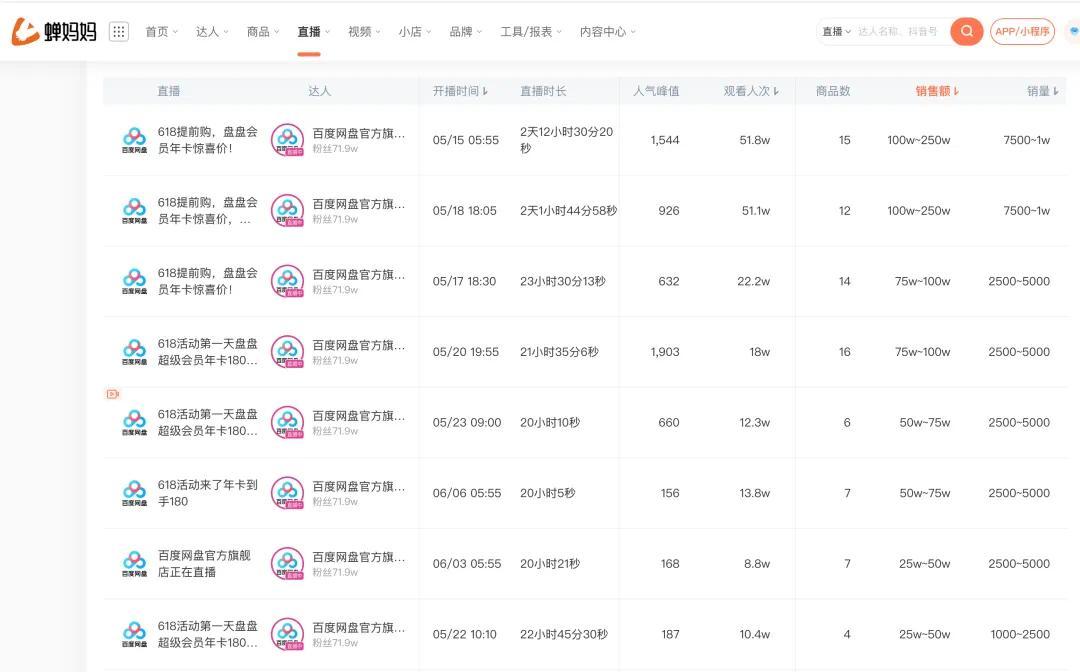Click Baidu Netdisk thumbnail in 05/18 18:05 row
The width and height of the screenshot is (1080, 672).
(x=134, y=211)
